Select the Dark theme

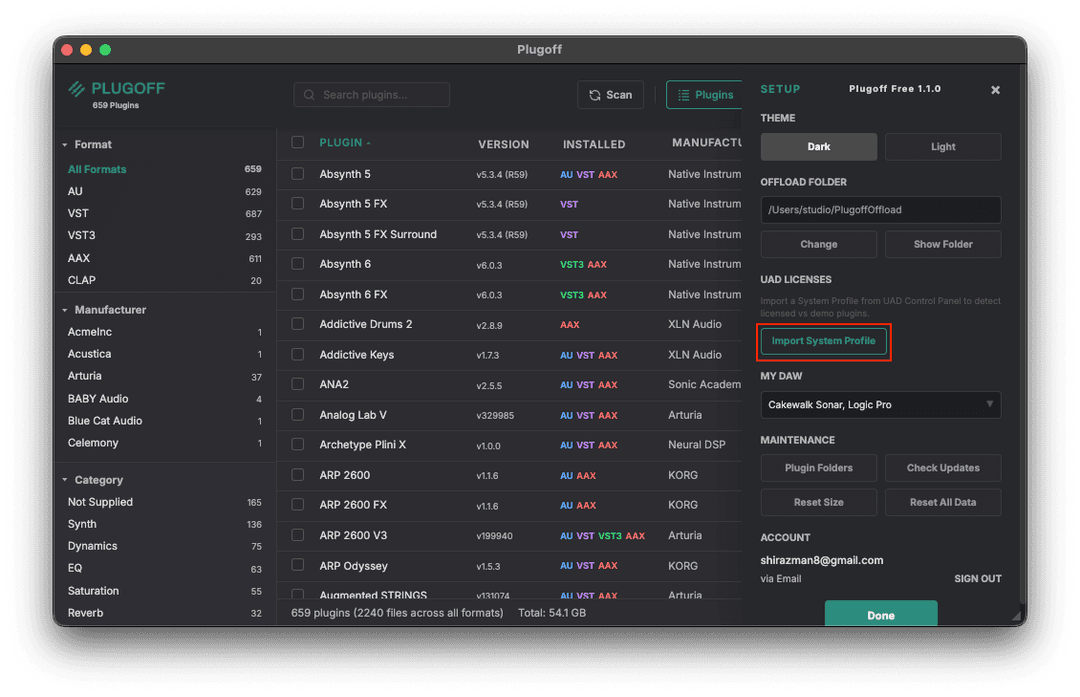(818, 147)
